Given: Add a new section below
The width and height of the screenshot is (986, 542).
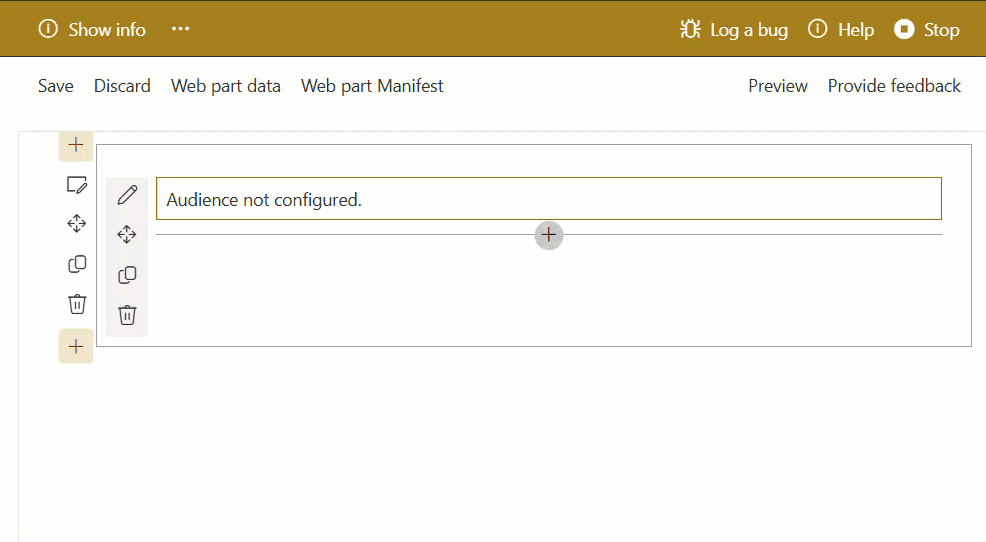Looking at the screenshot, I should point(76,346).
